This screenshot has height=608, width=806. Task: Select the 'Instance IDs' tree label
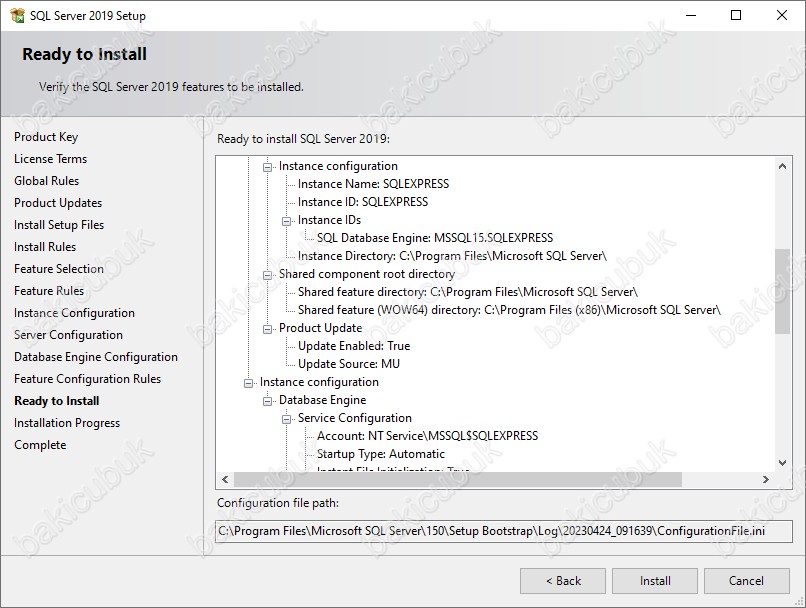329,220
